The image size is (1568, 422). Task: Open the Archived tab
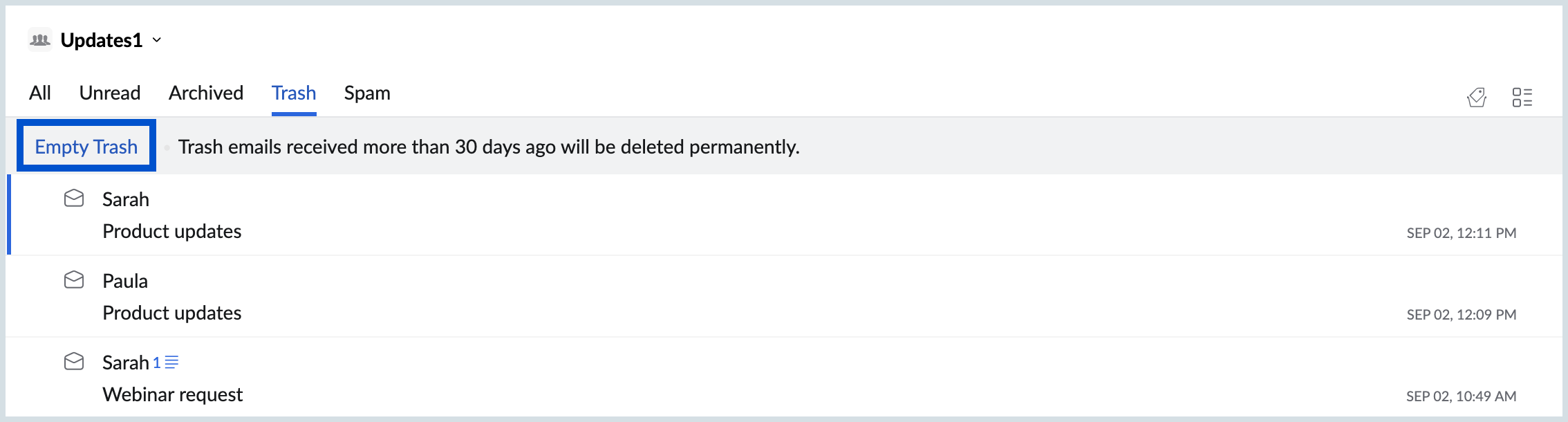206,93
